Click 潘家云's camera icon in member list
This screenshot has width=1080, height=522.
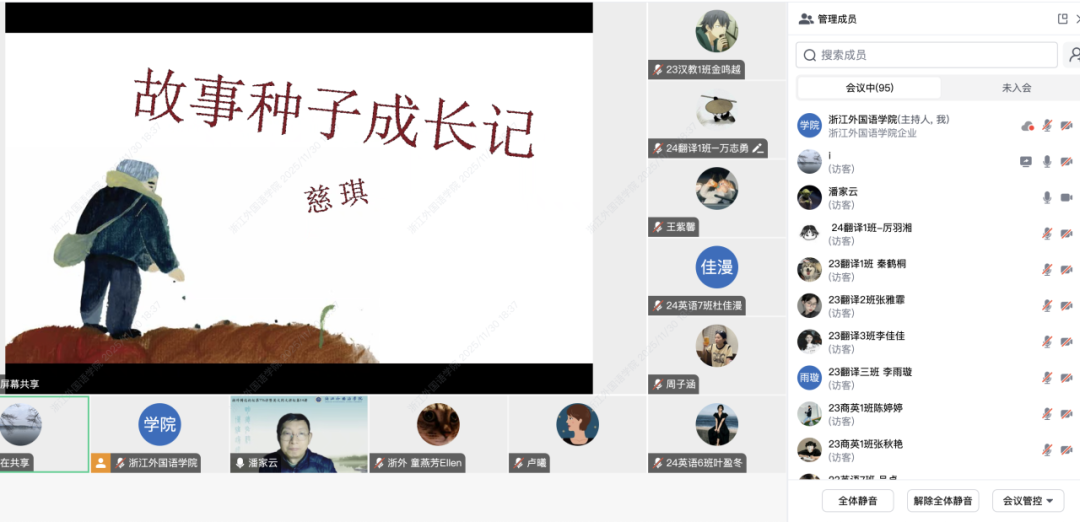1066,198
